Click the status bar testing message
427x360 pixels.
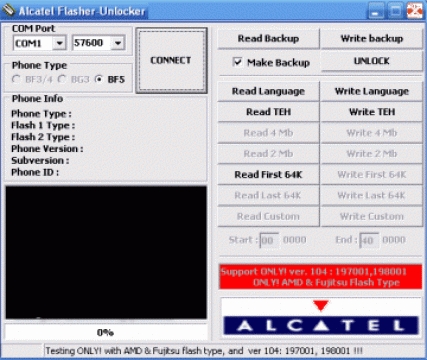pyautogui.click(x=204, y=351)
